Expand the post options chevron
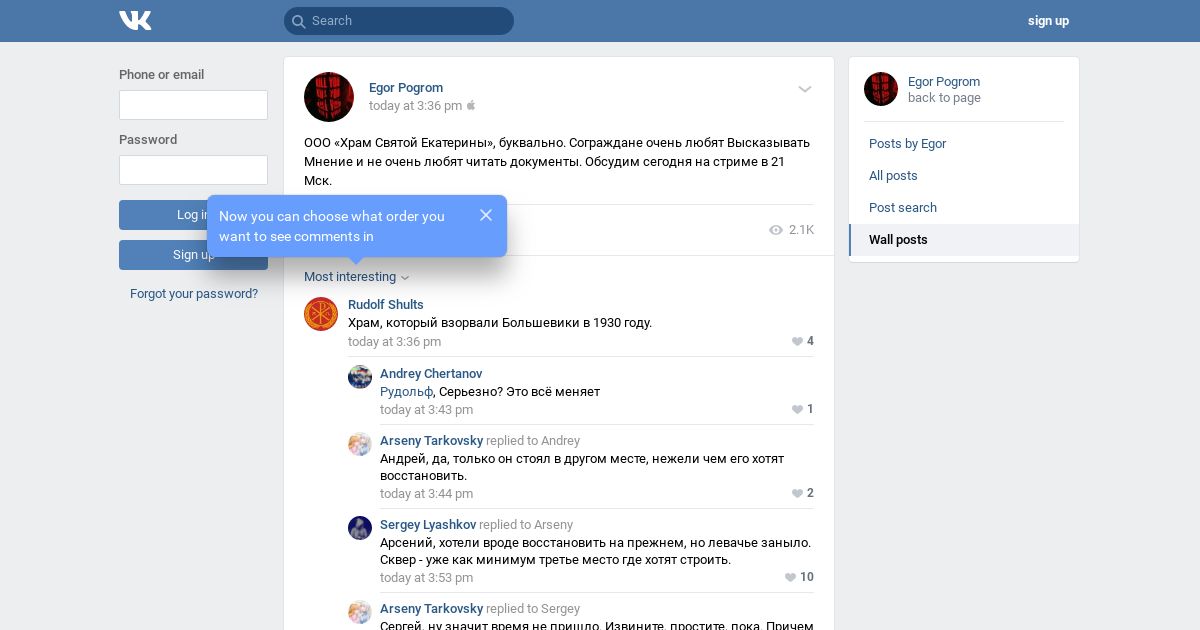This screenshot has width=1200, height=630. (x=804, y=89)
